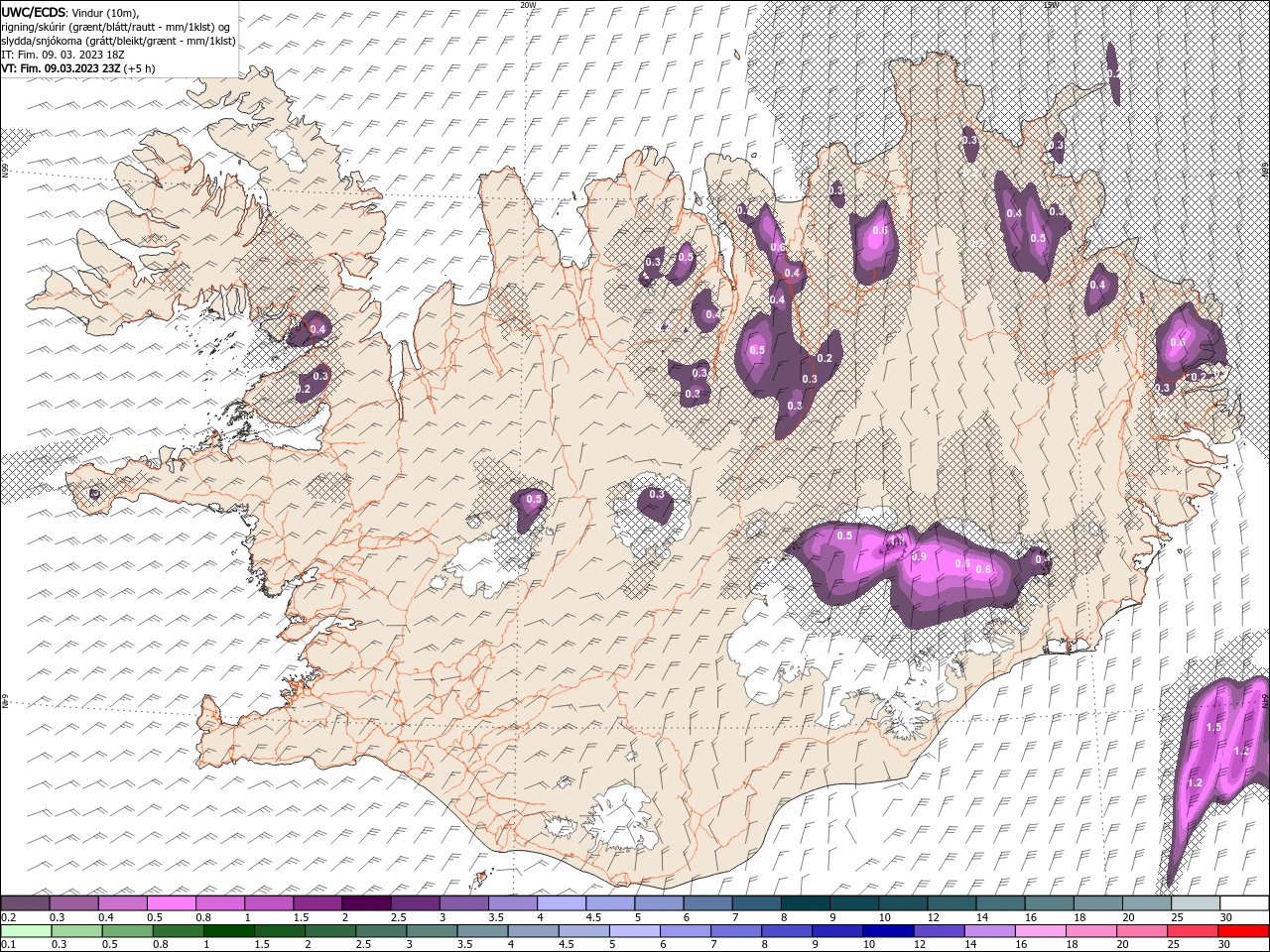Image resolution: width=1270 pixels, height=952 pixels.
Task: Click the "UWC/ECDS" title in the header
Action: tap(34, 12)
